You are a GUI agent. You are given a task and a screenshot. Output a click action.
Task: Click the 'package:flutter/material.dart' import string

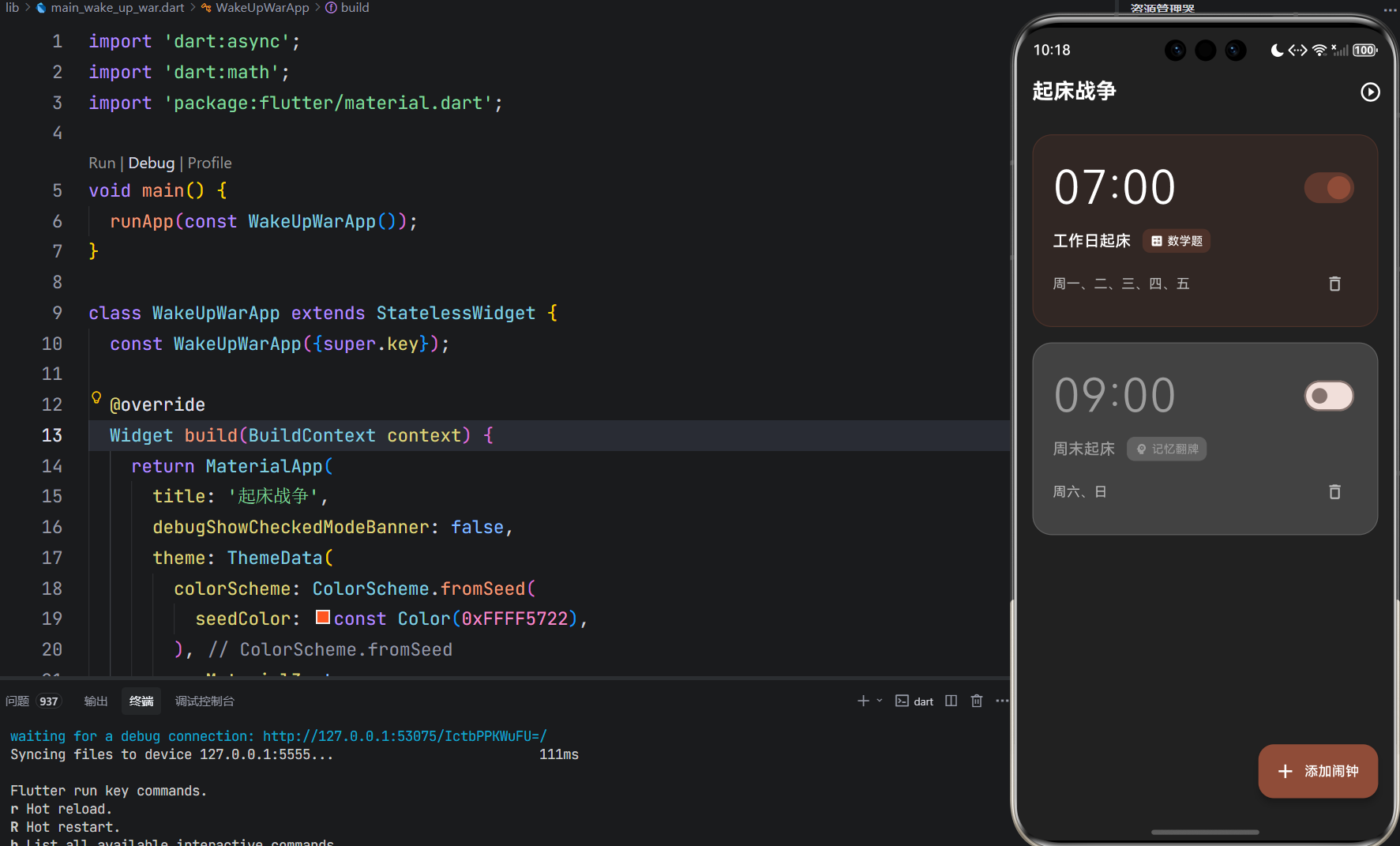coord(328,103)
